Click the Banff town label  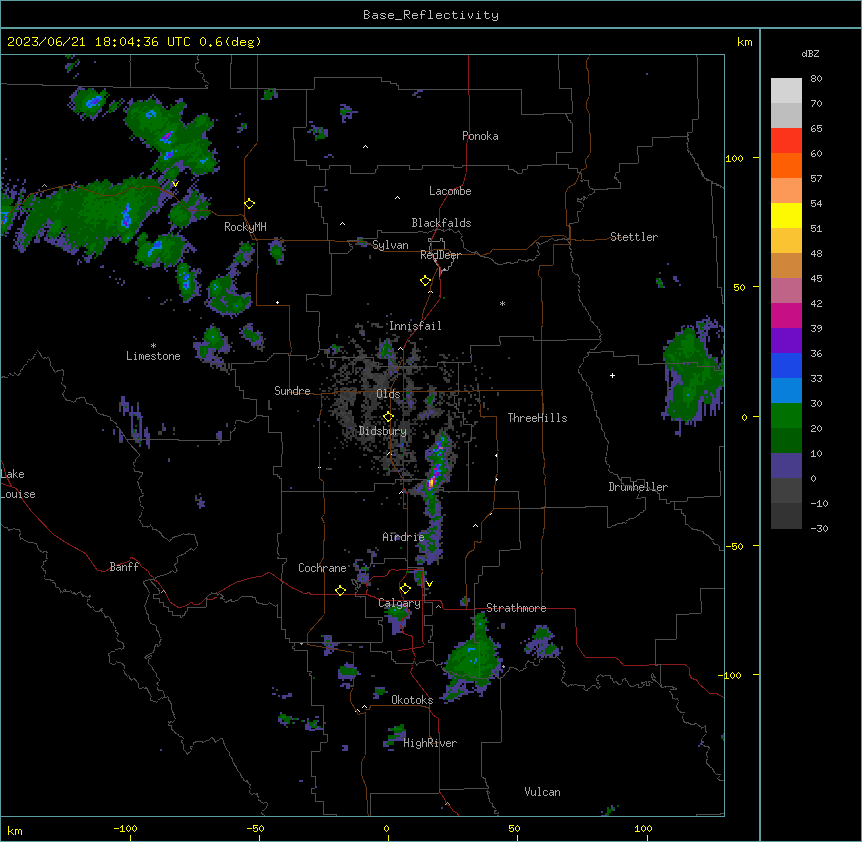tap(124, 567)
